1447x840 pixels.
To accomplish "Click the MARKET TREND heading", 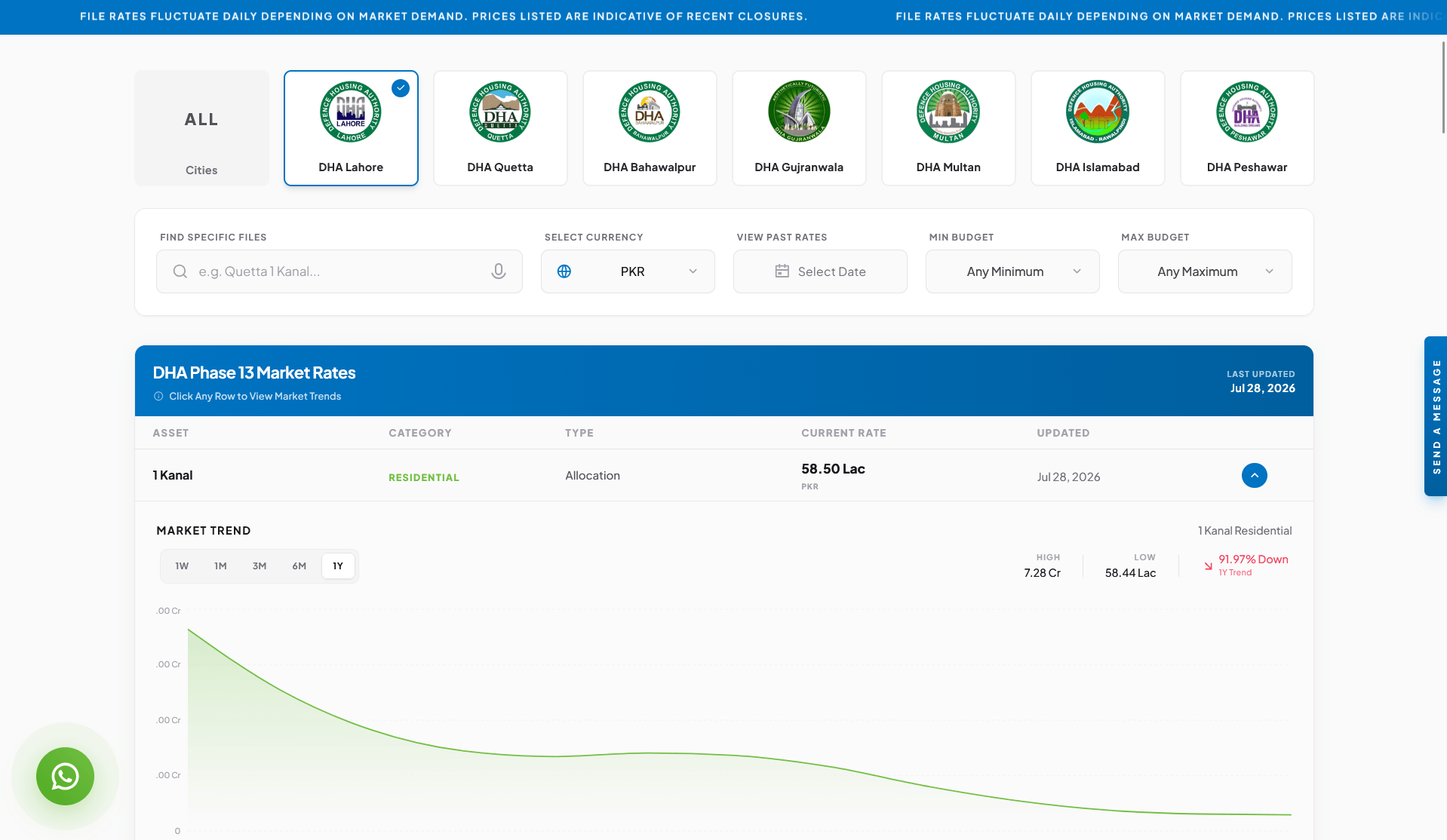I will 204,531.
